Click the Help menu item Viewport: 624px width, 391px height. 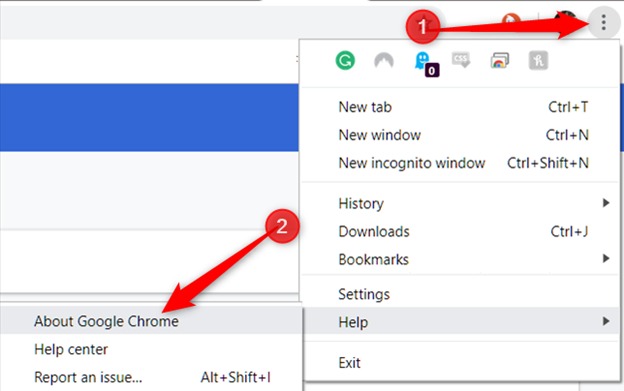[461, 321]
